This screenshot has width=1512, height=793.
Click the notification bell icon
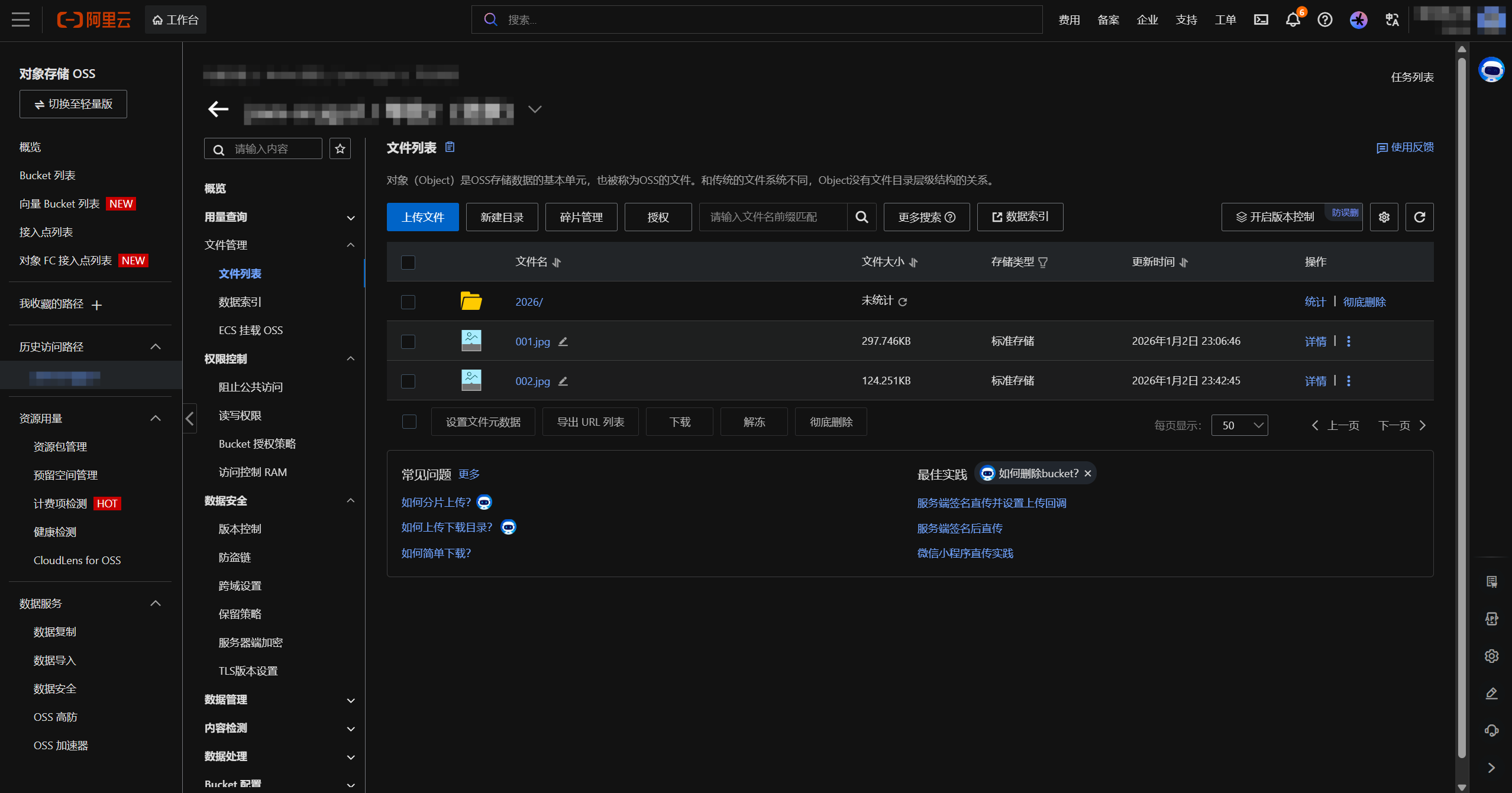coord(1293,20)
